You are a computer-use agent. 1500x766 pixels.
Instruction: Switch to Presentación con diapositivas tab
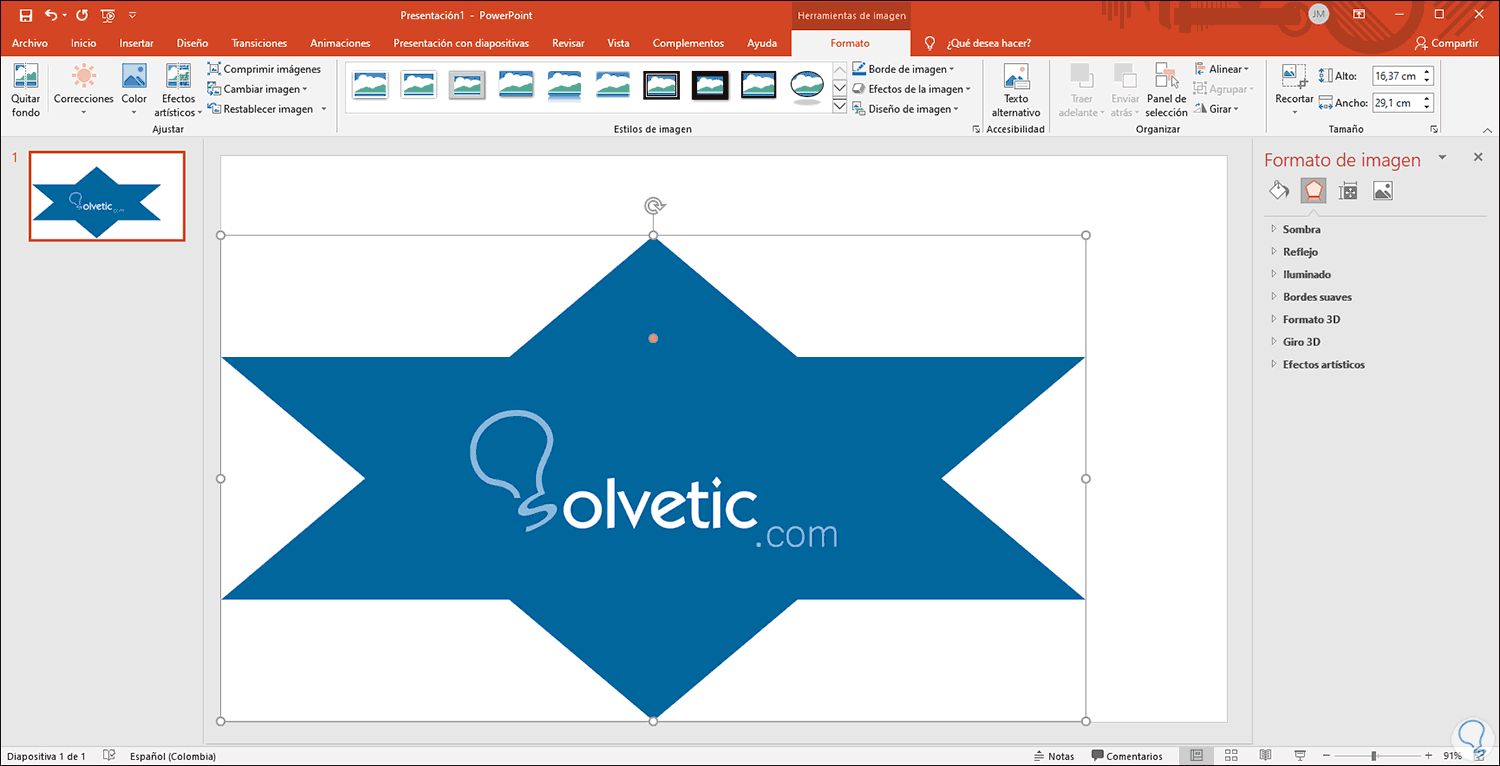(461, 43)
